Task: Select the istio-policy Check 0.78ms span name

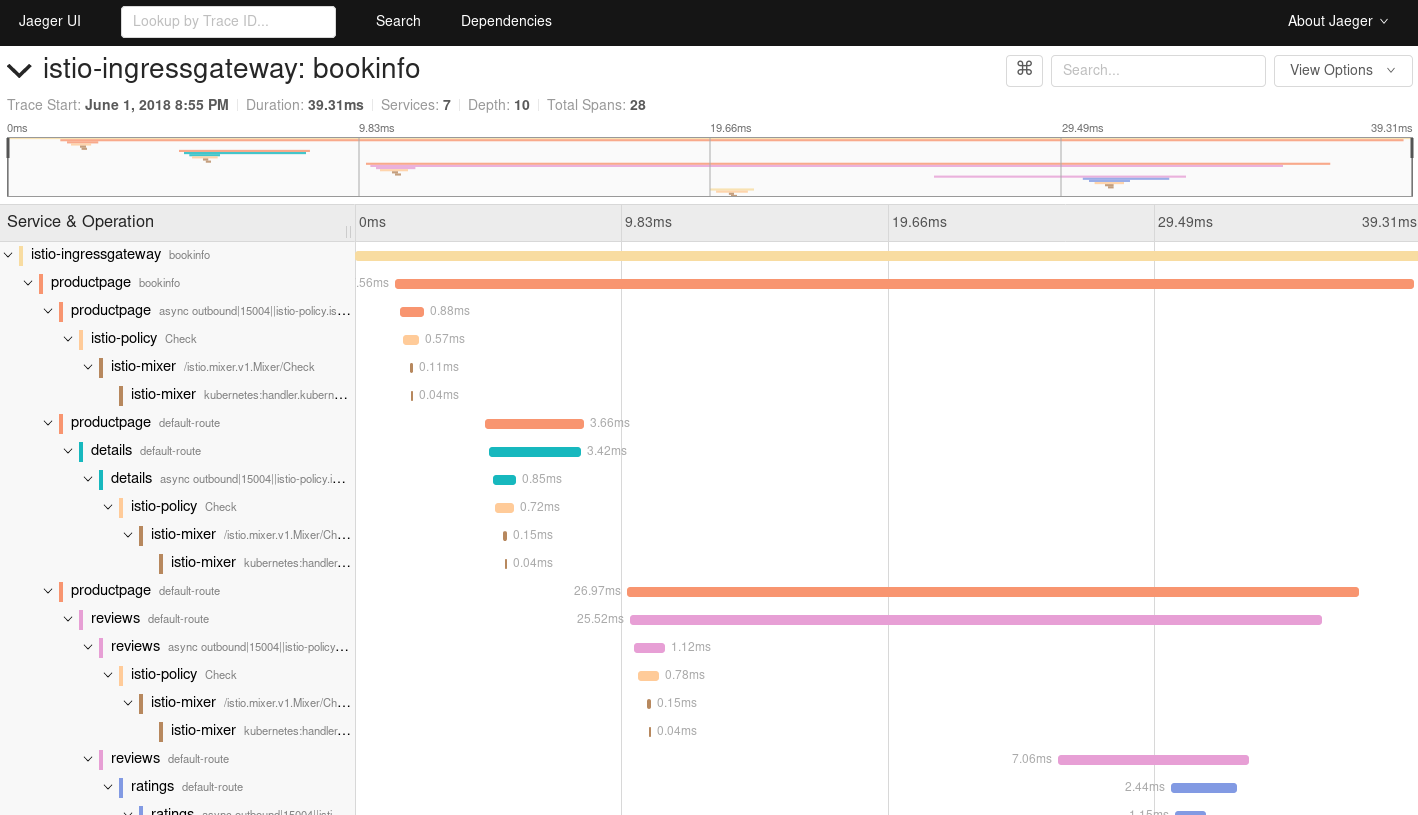Action: [x=164, y=675]
